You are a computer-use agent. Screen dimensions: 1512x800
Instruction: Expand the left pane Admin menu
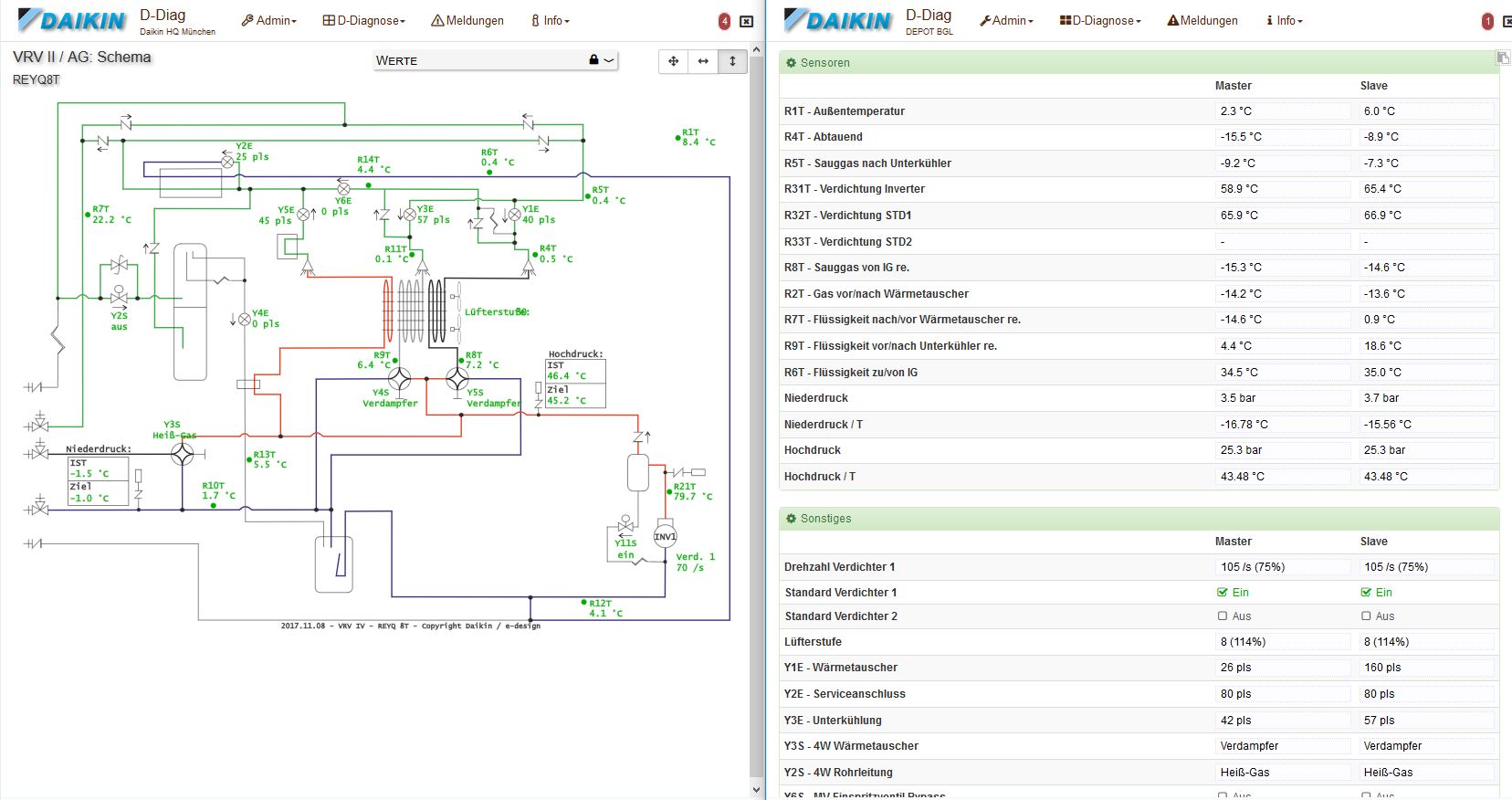coord(269,20)
